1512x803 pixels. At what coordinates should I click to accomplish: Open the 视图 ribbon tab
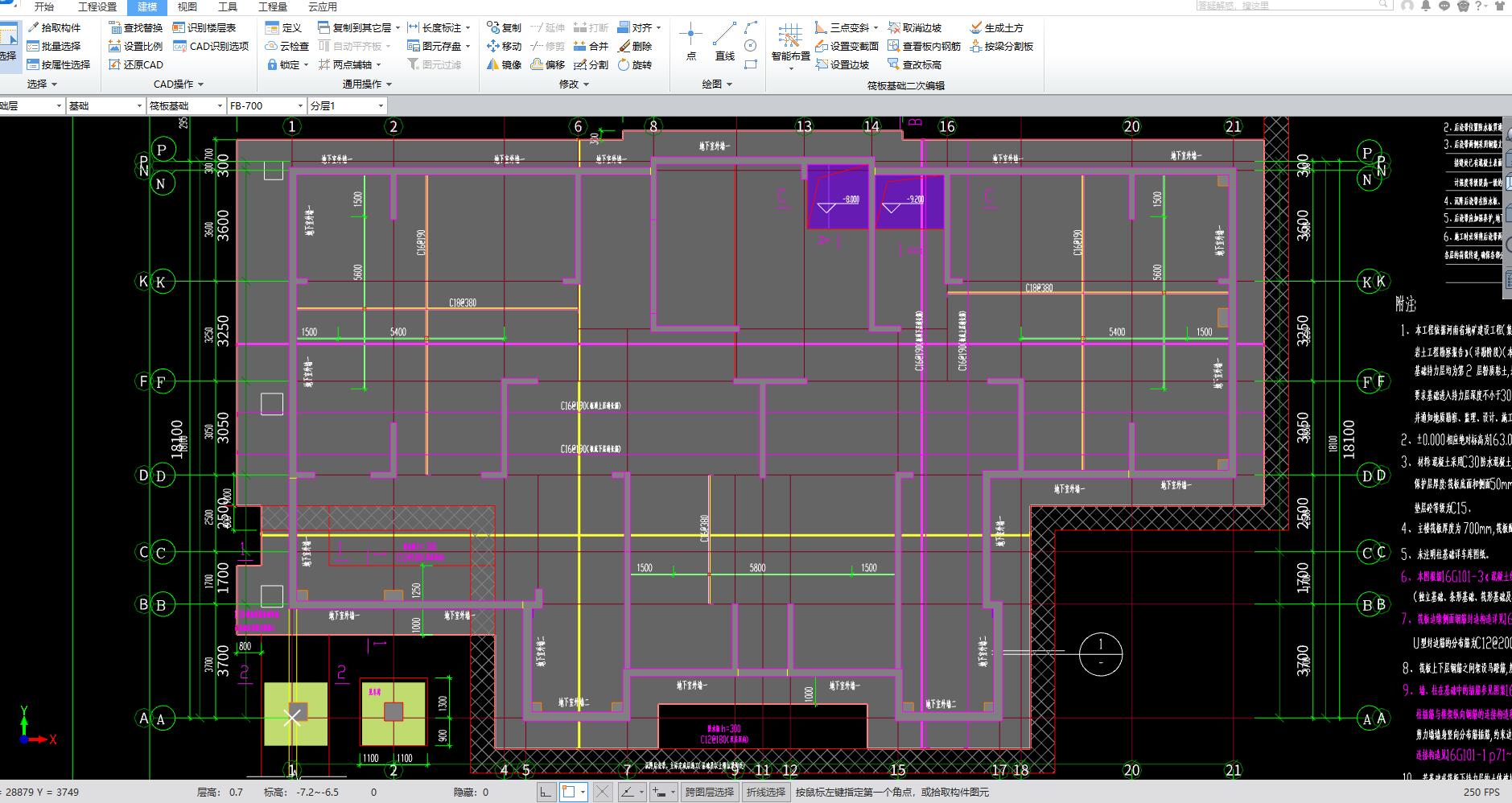187,6
